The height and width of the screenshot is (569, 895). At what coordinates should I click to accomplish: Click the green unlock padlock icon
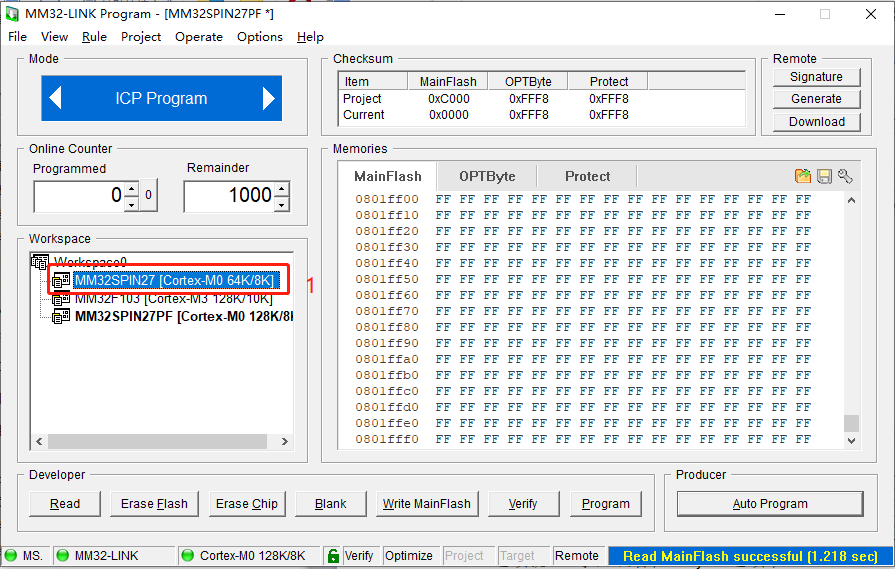click(333, 555)
